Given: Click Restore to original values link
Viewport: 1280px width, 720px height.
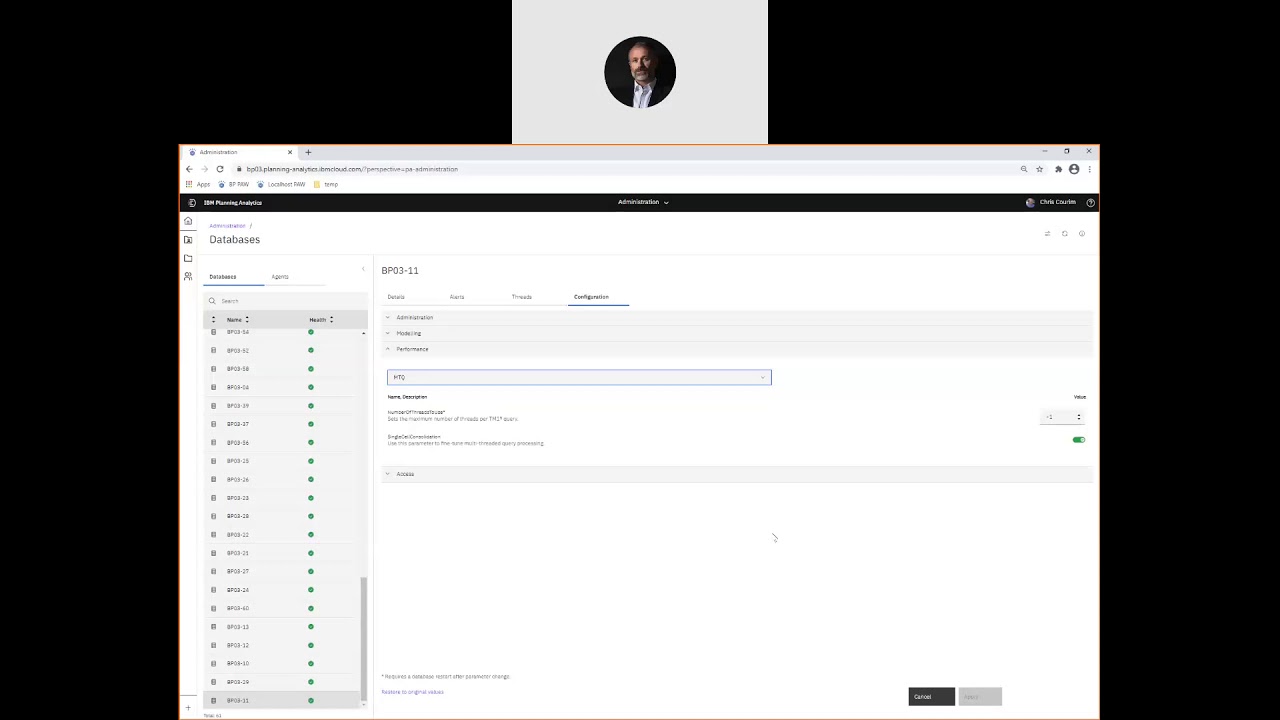Looking at the screenshot, I should coord(412,692).
